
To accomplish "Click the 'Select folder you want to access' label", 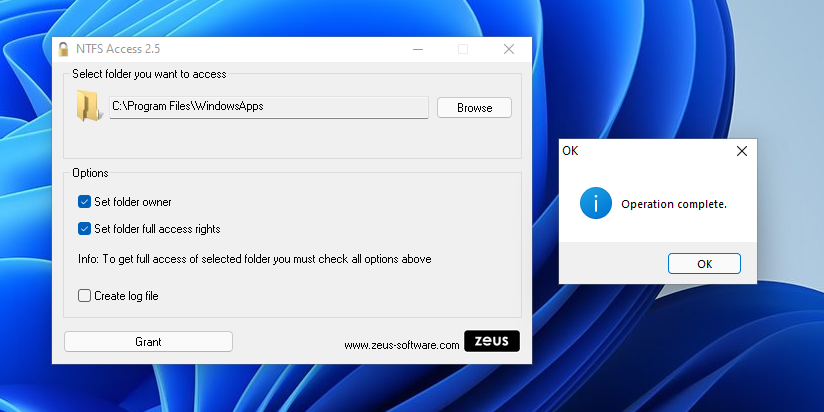I will pyautogui.click(x=149, y=74).
